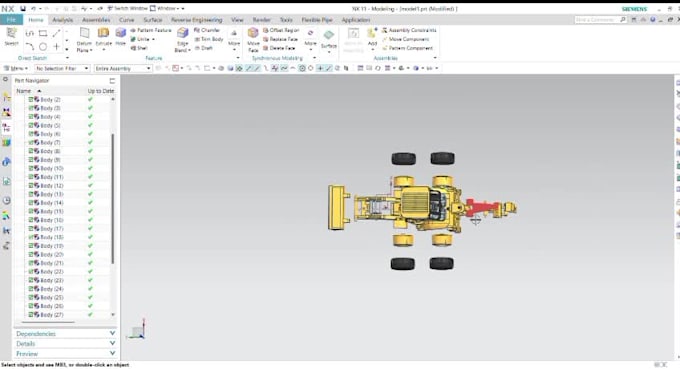Click the Move Face tool
The height and width of the screenshot is (369, 680).
coord(253,39)
